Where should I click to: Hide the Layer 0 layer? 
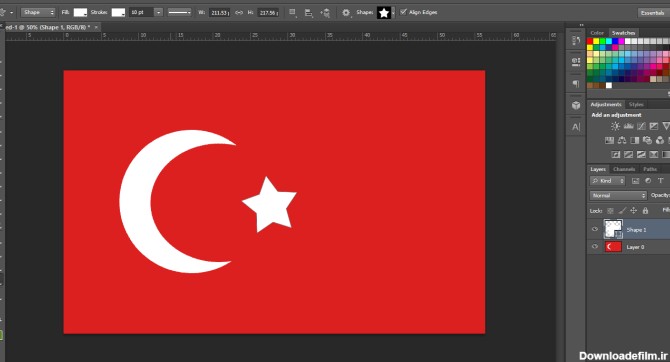(x=595, y=247)
